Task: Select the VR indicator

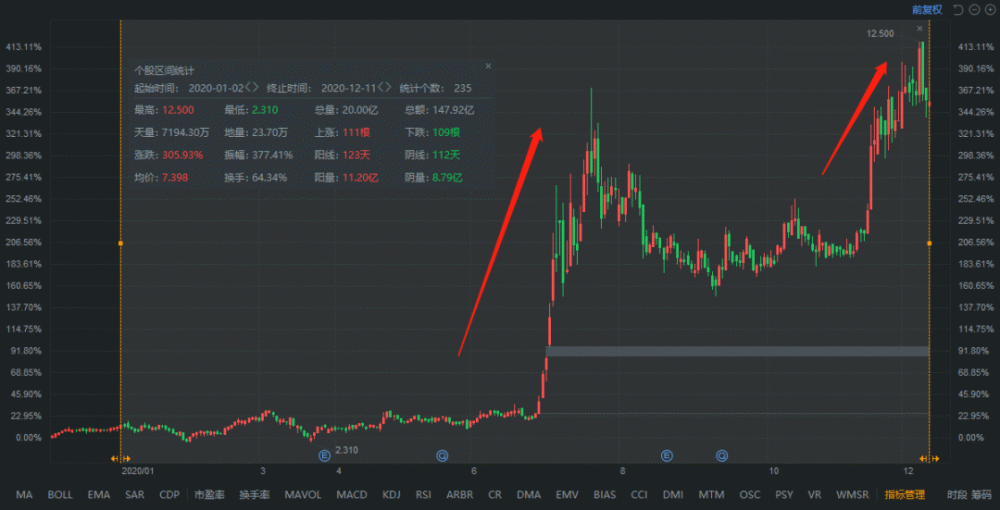Action: (814, 495)
